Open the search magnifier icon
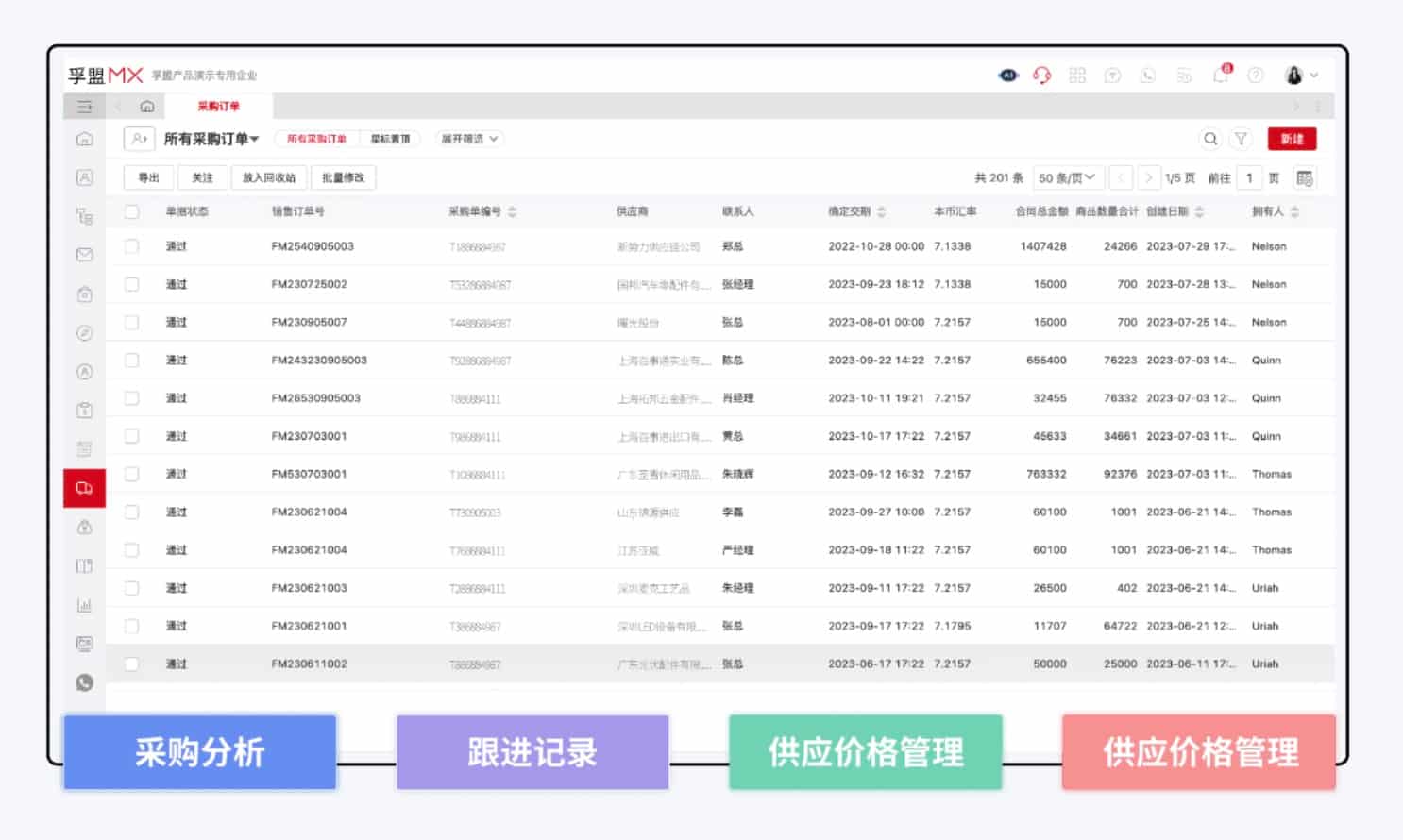1403x840 pixels. [1209, 139]
